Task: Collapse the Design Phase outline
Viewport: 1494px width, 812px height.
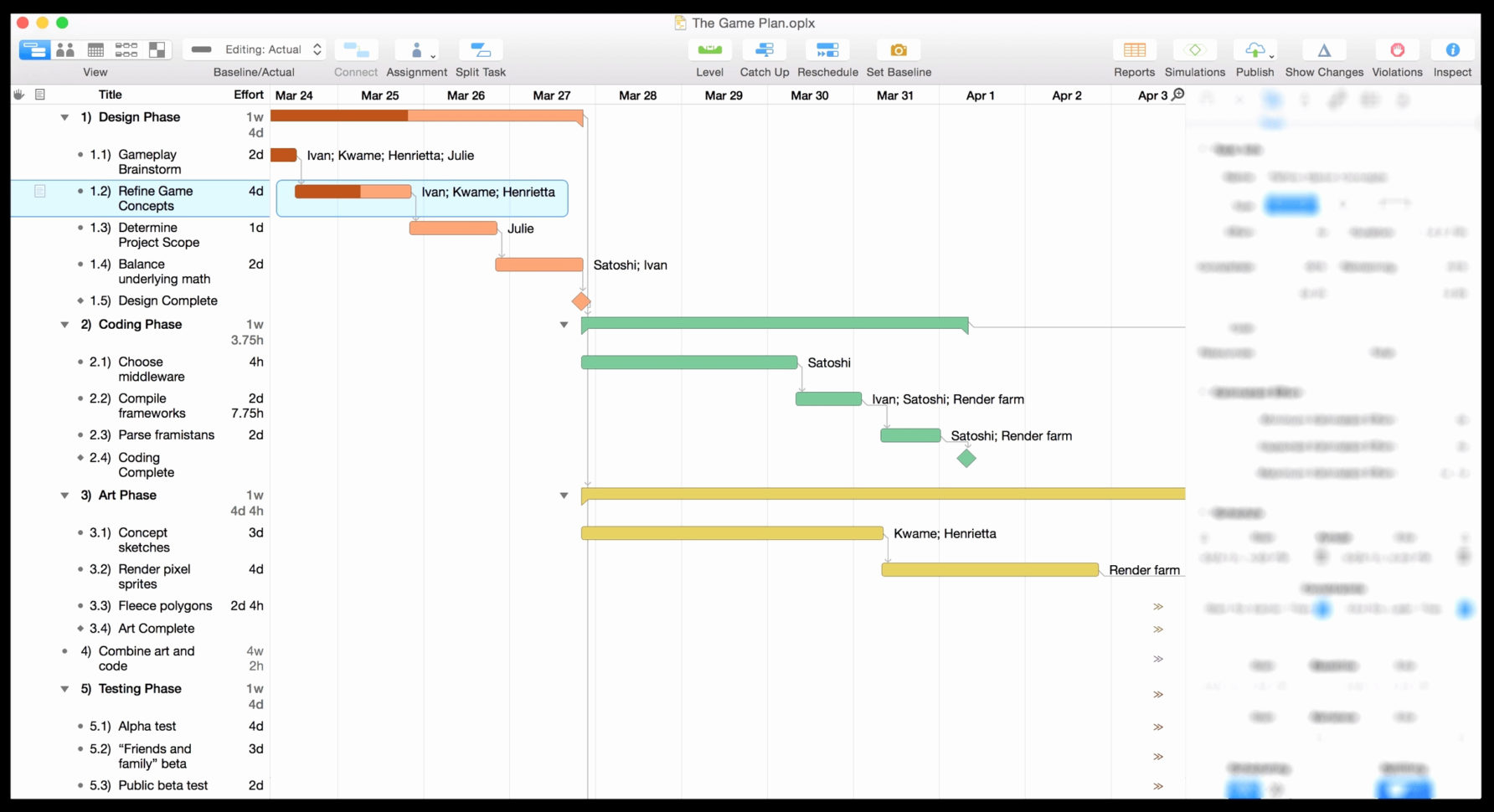Action: click(65, 117)
